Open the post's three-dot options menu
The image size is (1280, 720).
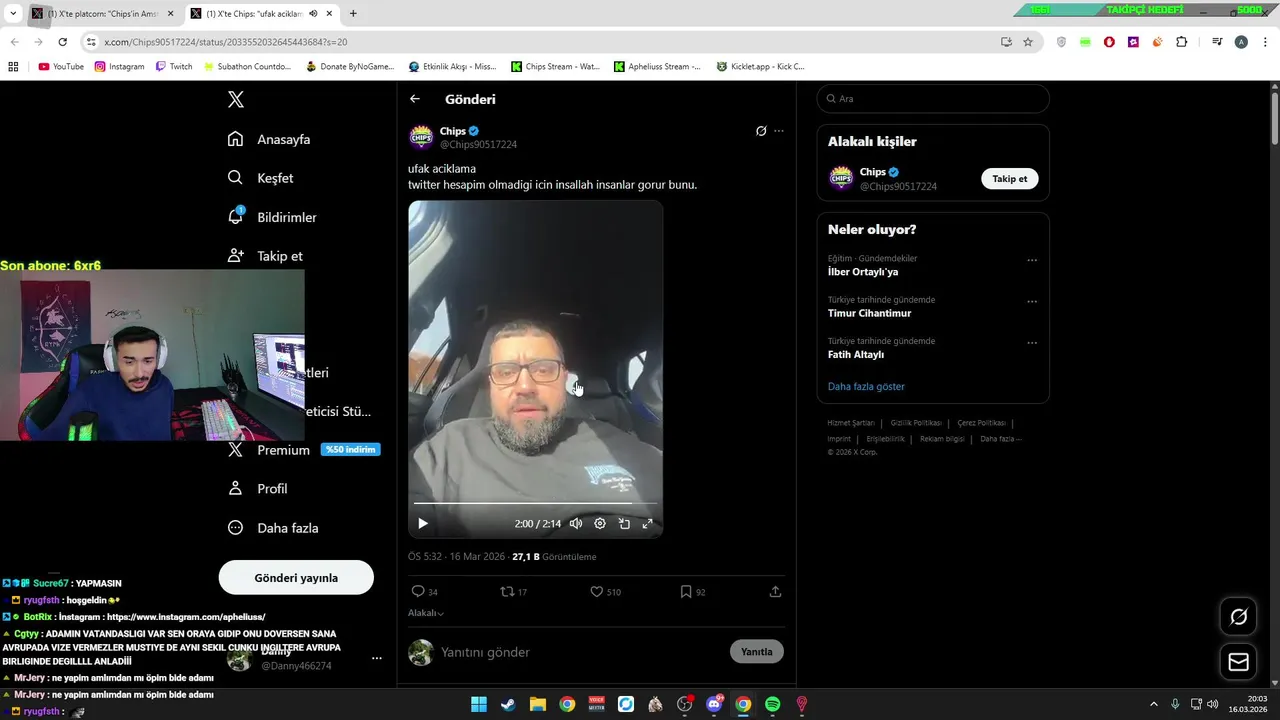(x=779, y=131)
